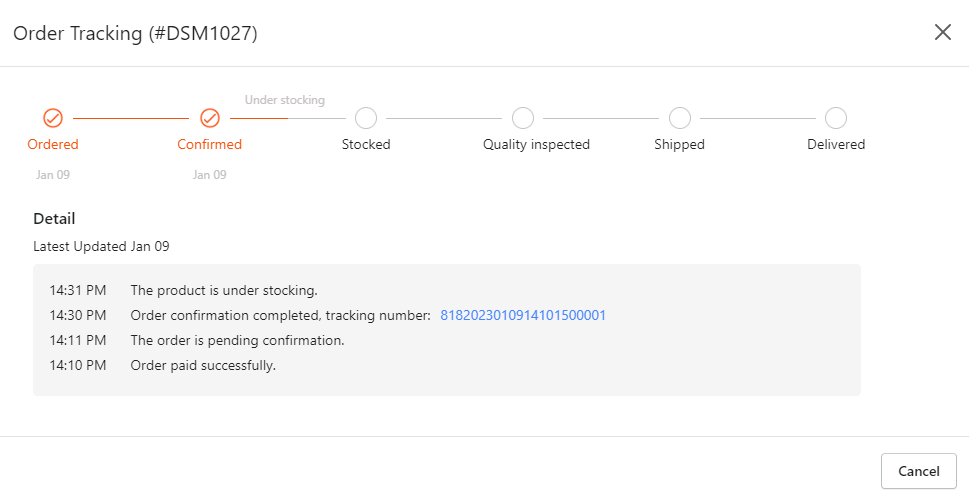Open tracking number 8182023010914101500001 link
Image resolution: width=979 pixels, height=502 pixels.
(x=523, y=315)
